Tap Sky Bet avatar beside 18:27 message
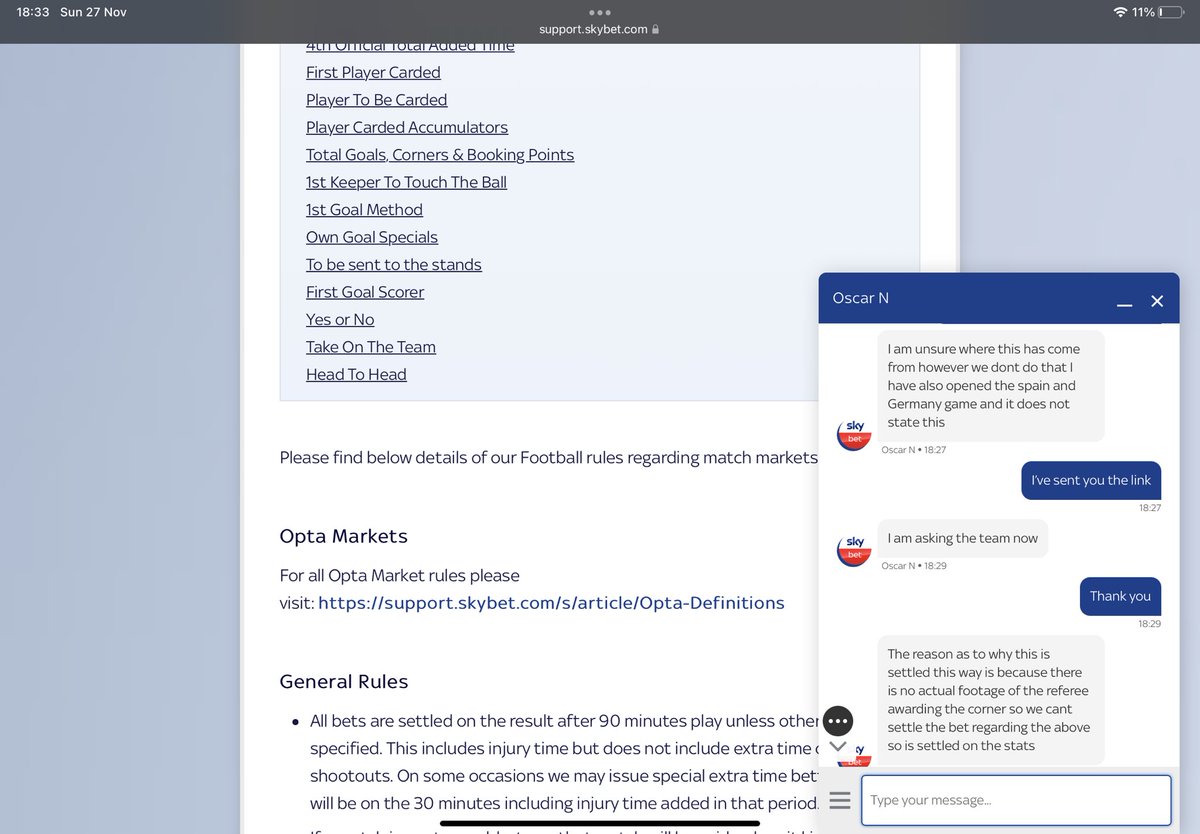Viewport: 1200px width, 834px height. coord(854,434)
